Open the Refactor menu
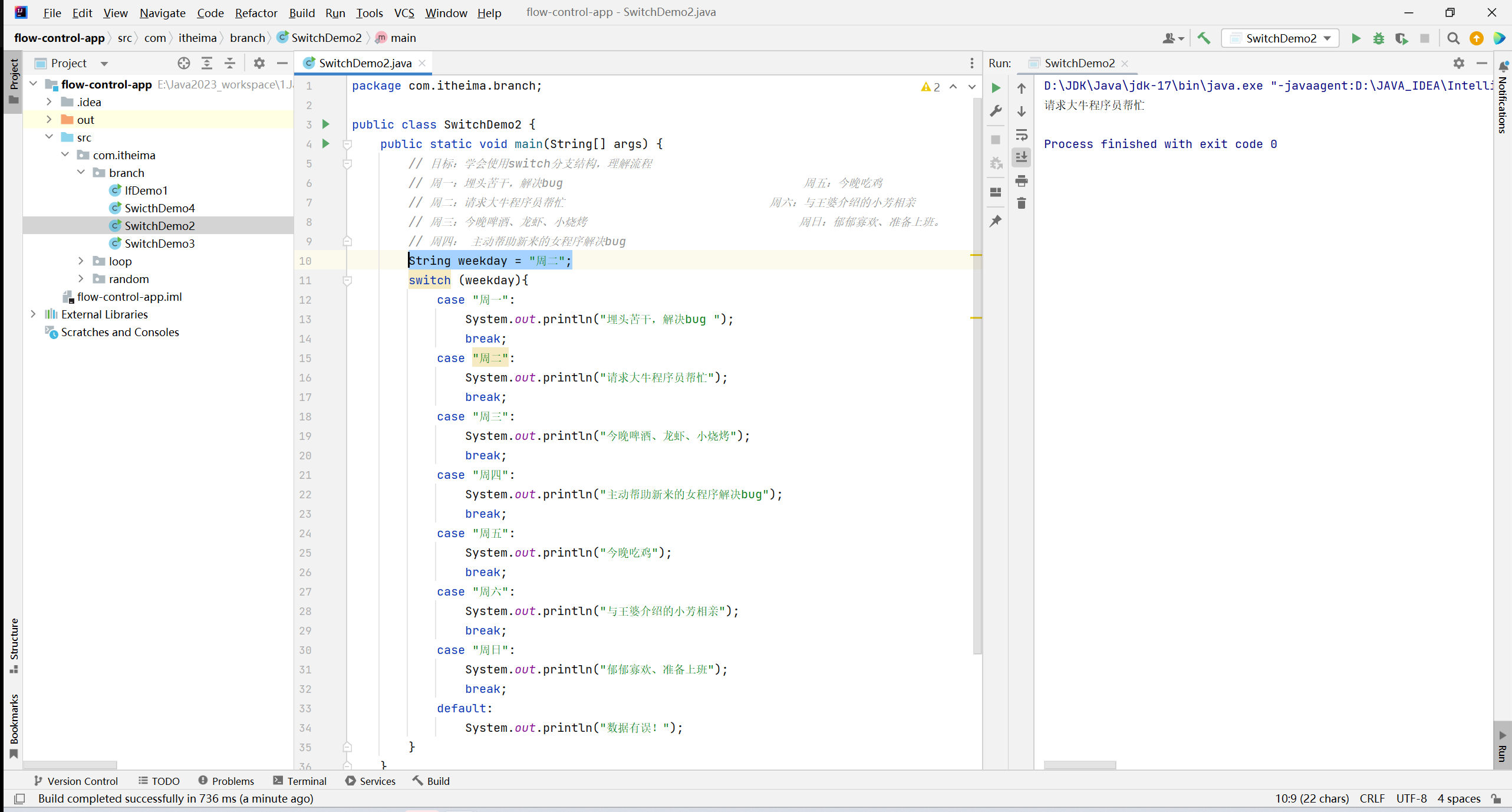 [255, 12]
